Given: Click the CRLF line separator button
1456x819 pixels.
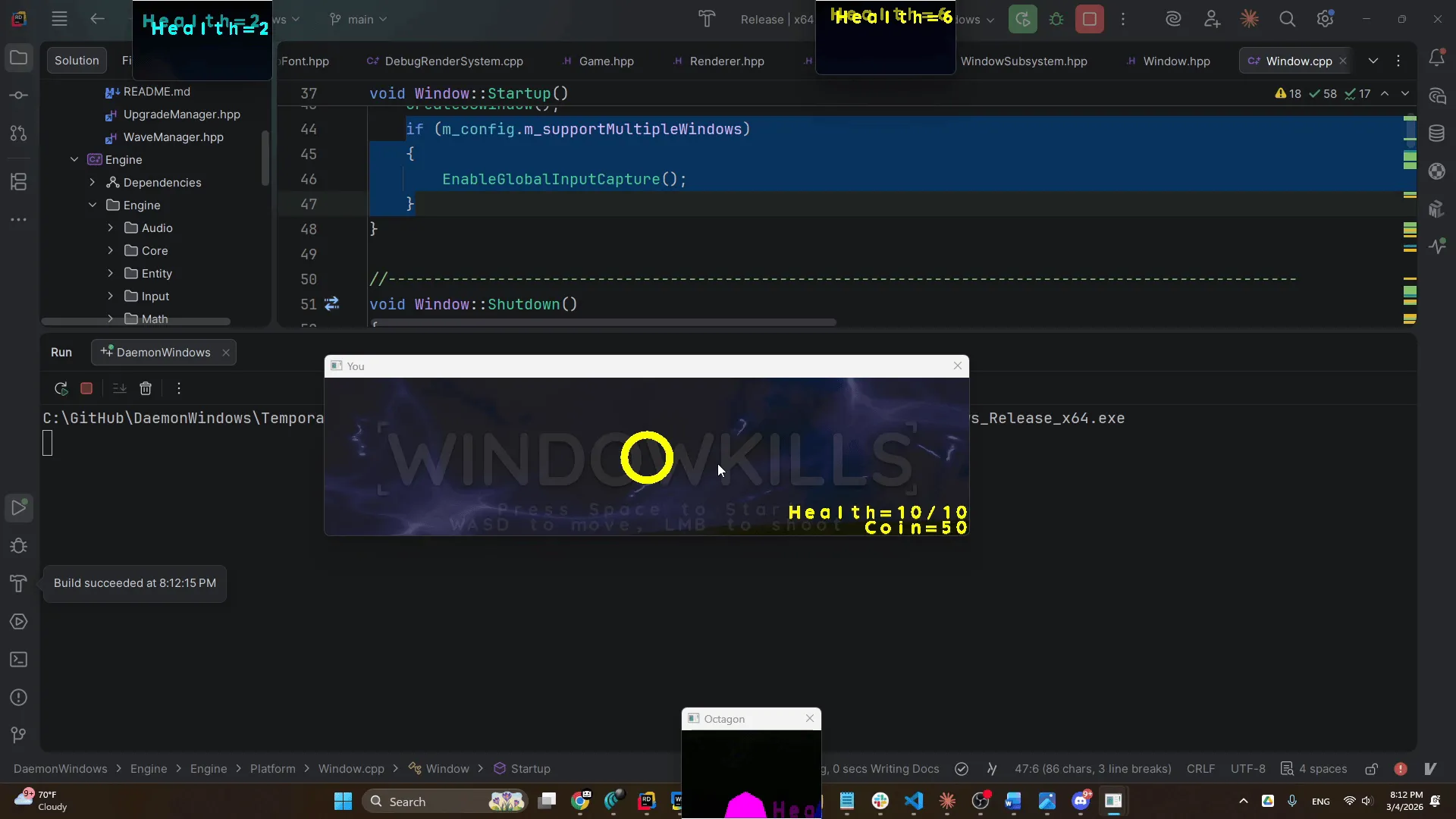Looking at the screenshot, I should point(1200,769).
